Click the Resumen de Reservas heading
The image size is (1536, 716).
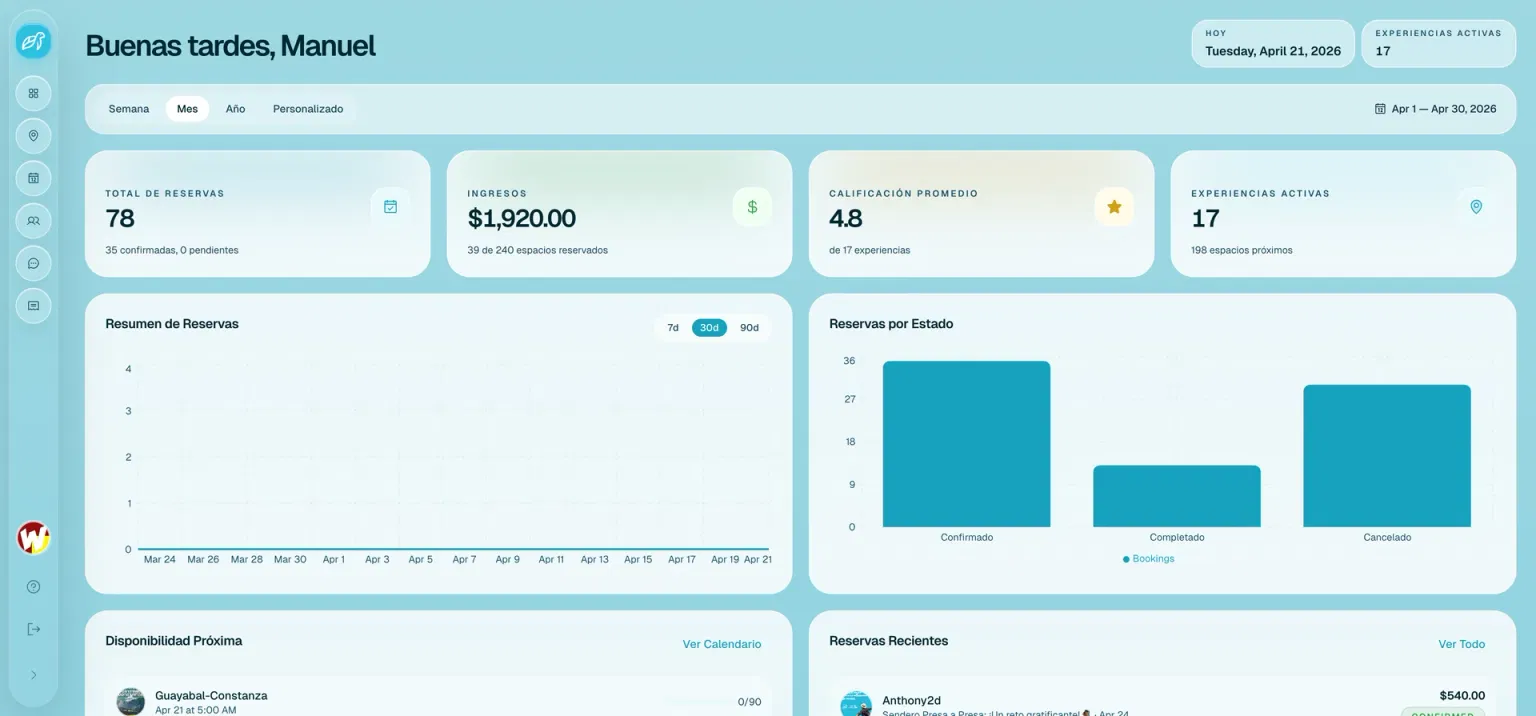point(172,324)
